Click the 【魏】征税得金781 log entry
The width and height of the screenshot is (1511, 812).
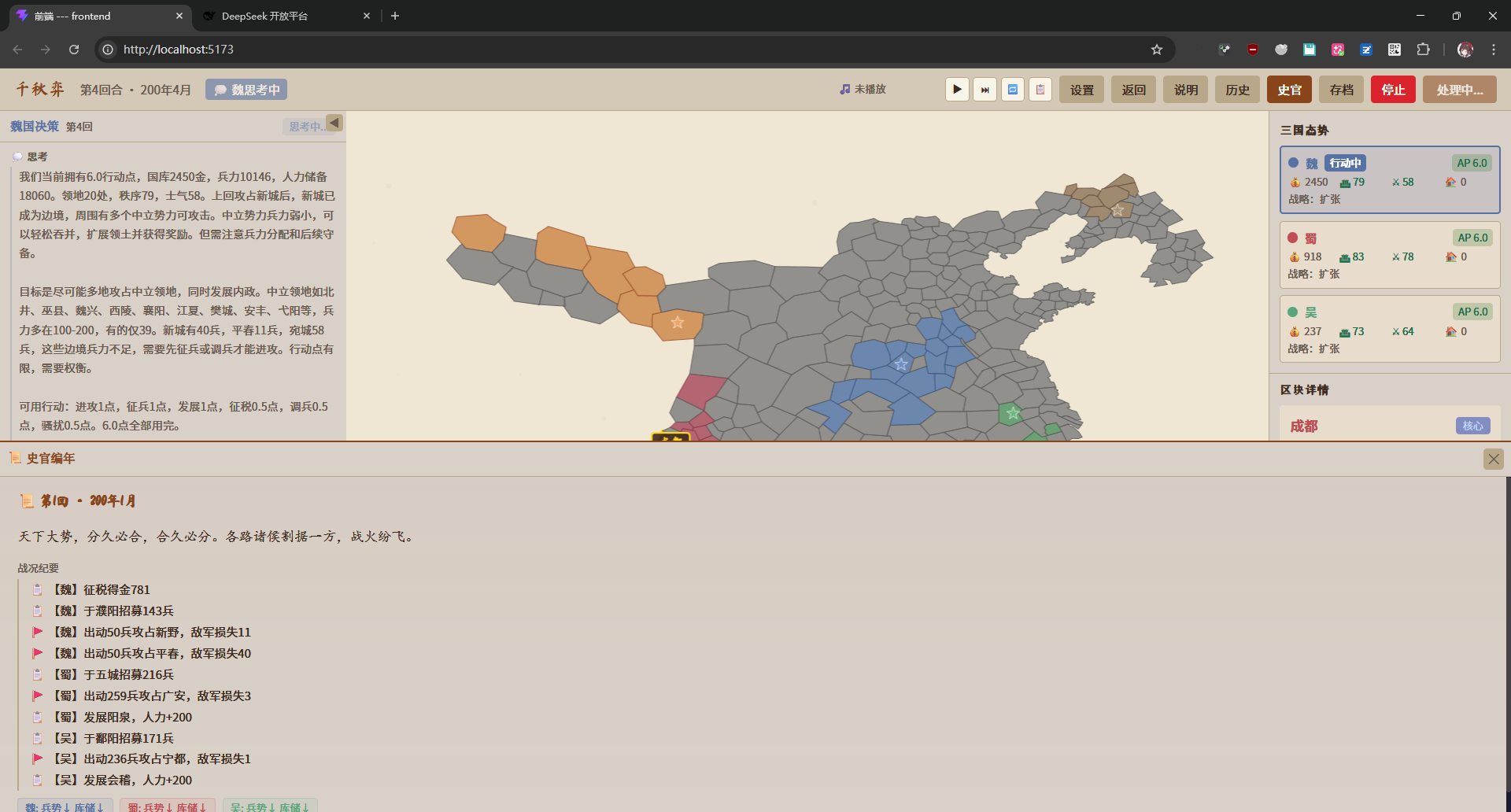(101, 589)
